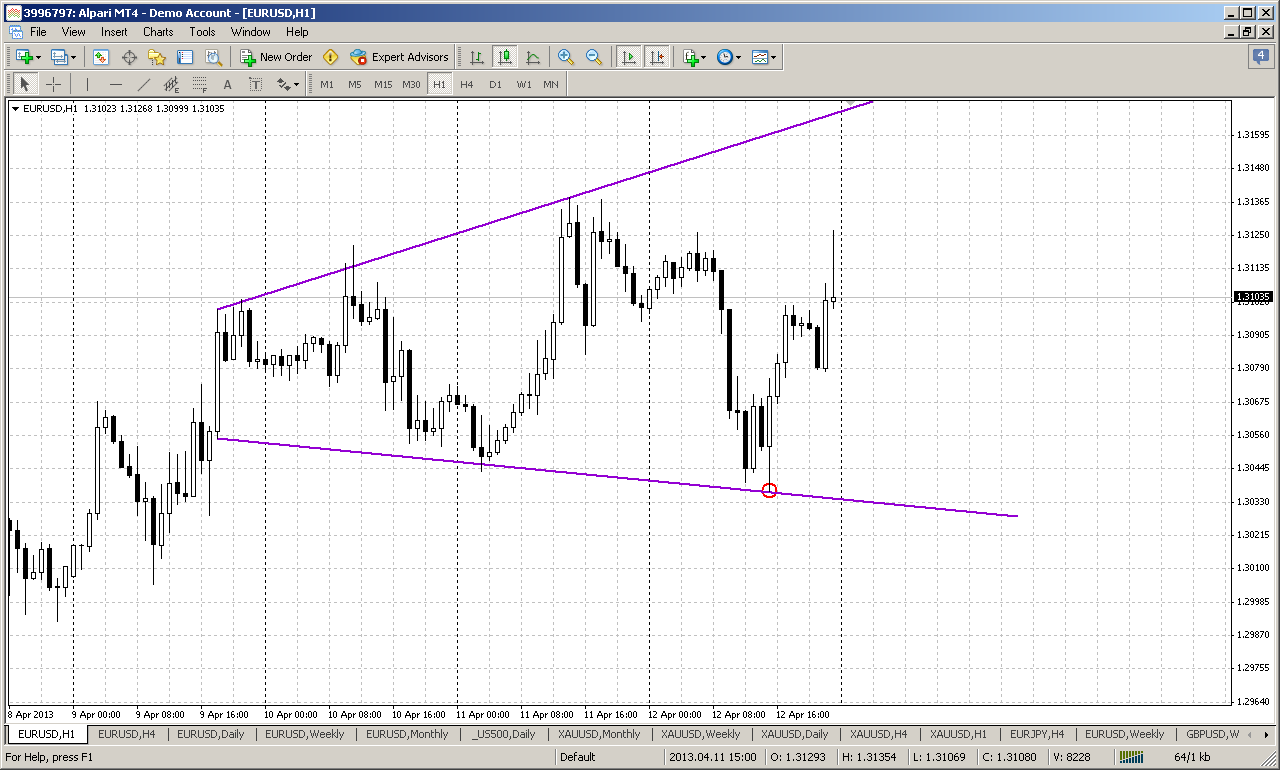Click the 64/1 kb traffic indicator
1280x770 pixels.
pos(1194,757)
